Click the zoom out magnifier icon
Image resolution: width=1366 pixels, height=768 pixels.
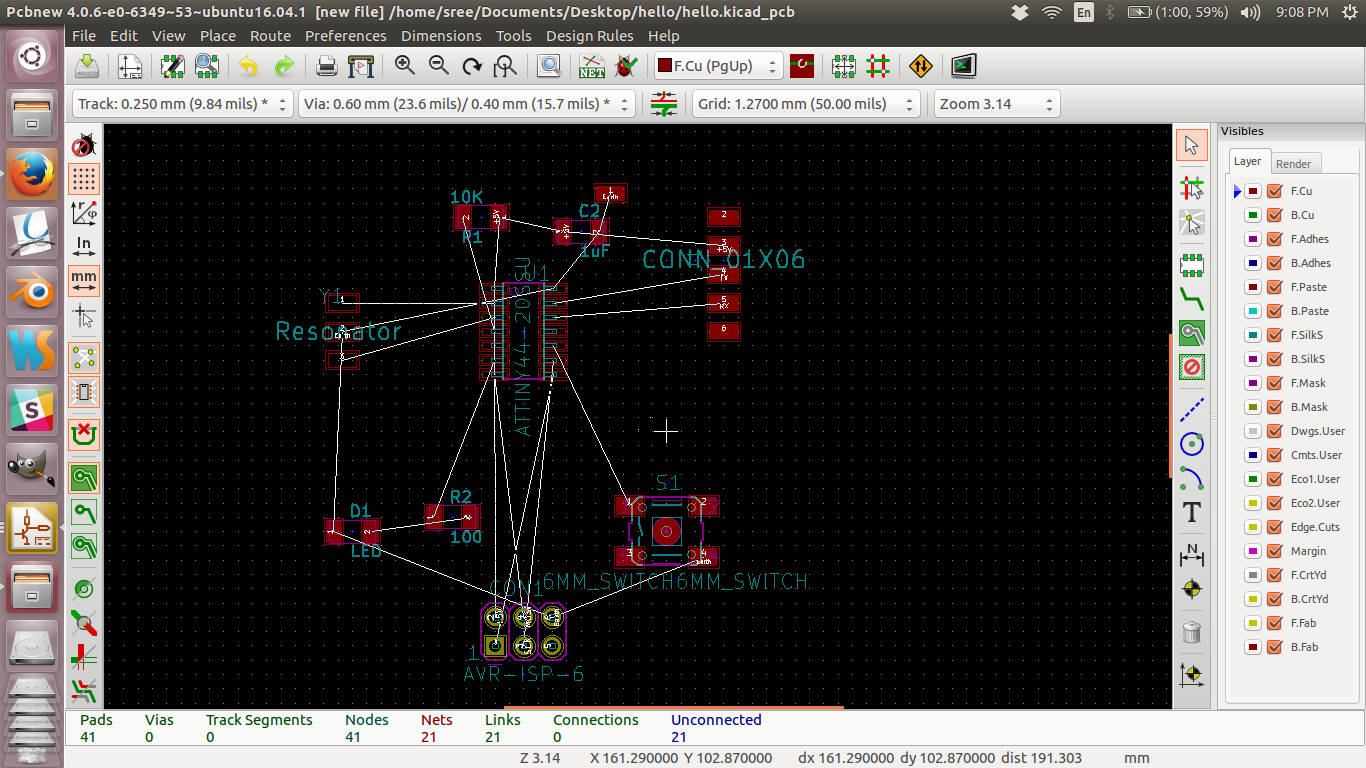(438, 66)
